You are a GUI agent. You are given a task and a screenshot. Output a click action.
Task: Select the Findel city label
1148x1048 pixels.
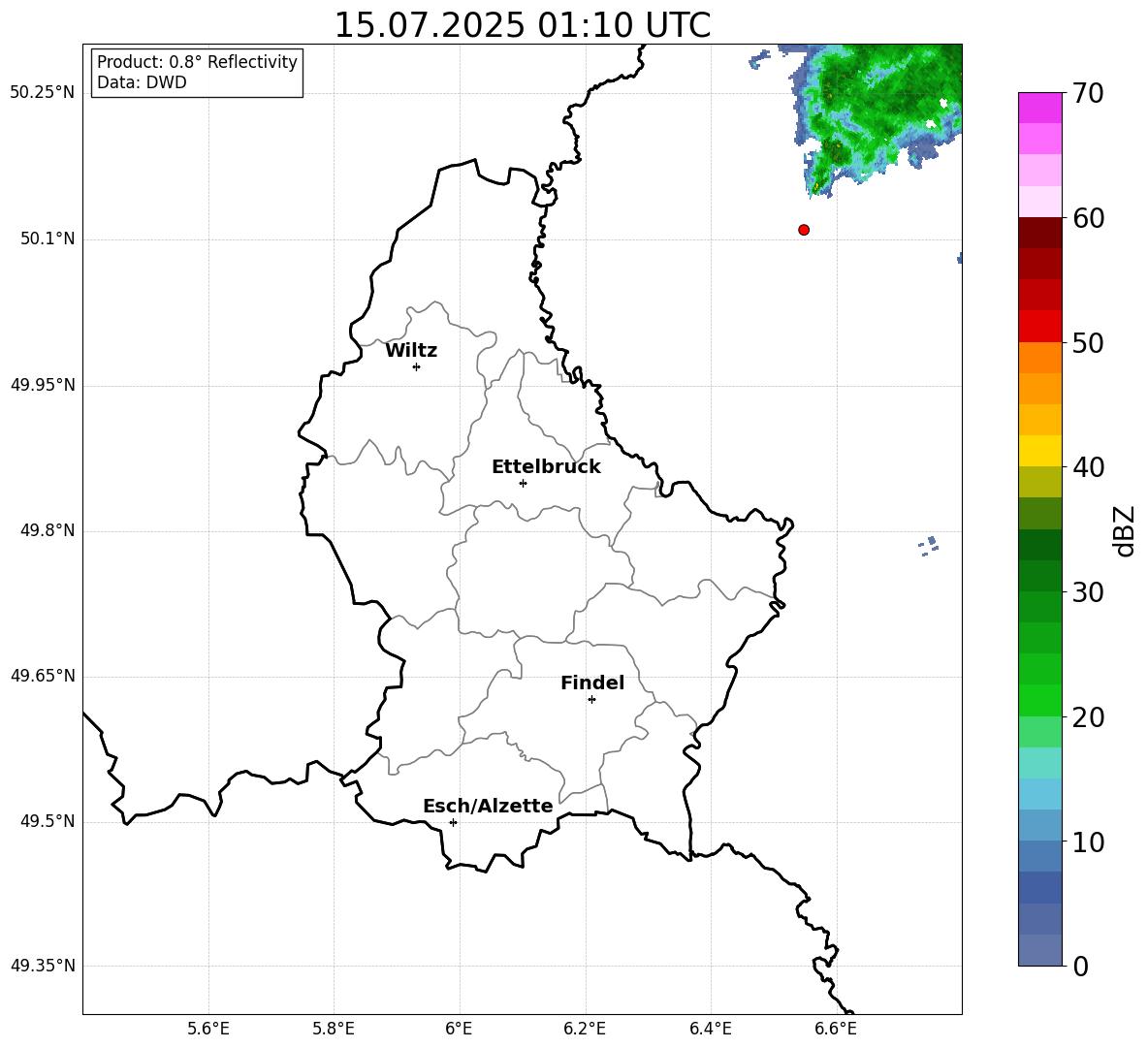(x=592, y=683)
